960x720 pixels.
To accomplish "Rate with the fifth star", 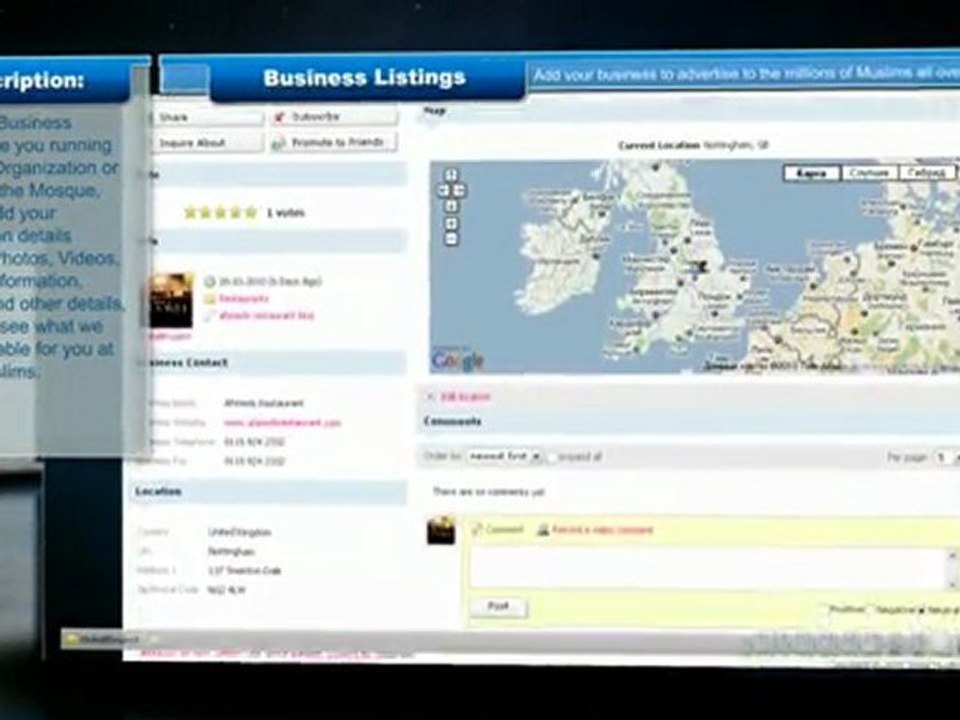I will click(250, 212).
